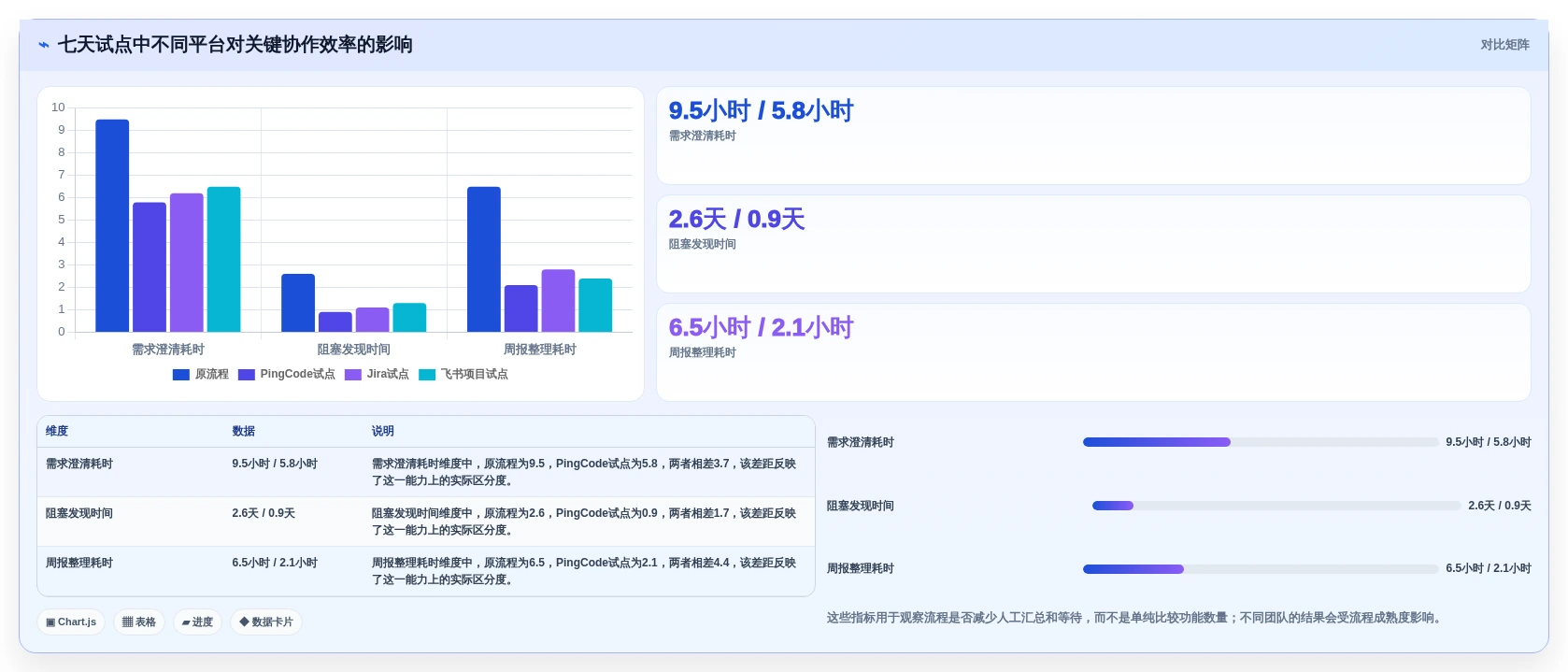Click the Jira bar in 阻塞发现时间 group
Screen dimensions: 1568x672
coord(372,320)
